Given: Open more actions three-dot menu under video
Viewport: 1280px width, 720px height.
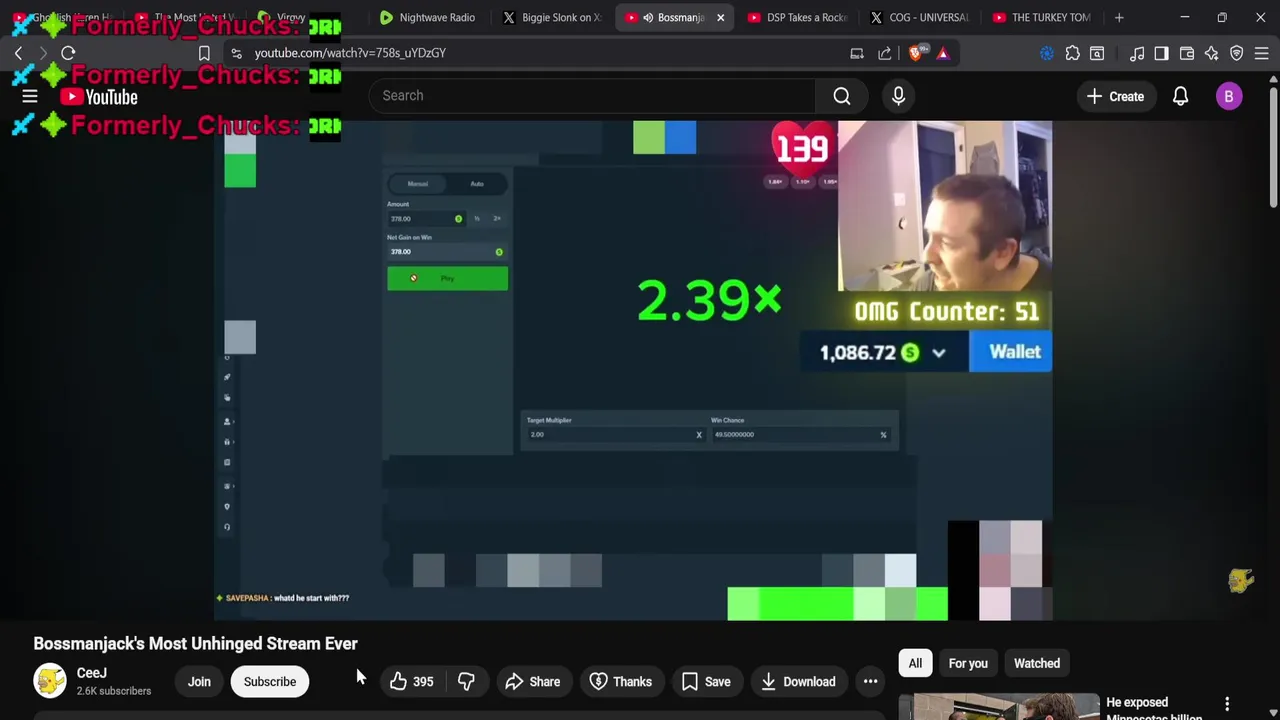Looking at the screenshot, I should [x=871, y=682].
